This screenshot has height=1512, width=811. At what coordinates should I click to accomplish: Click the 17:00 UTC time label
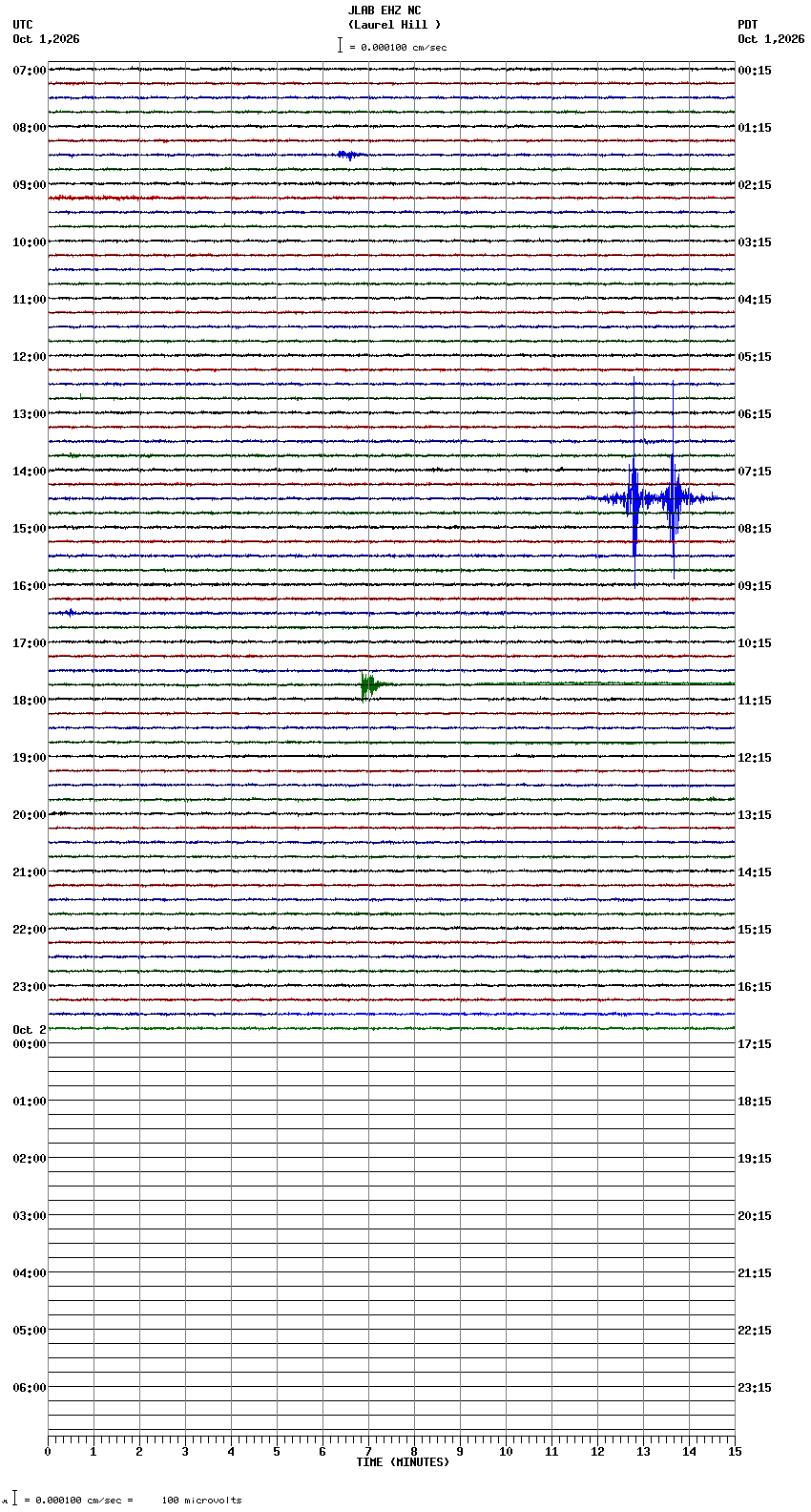pyautogui.click(x=30, y=643)
